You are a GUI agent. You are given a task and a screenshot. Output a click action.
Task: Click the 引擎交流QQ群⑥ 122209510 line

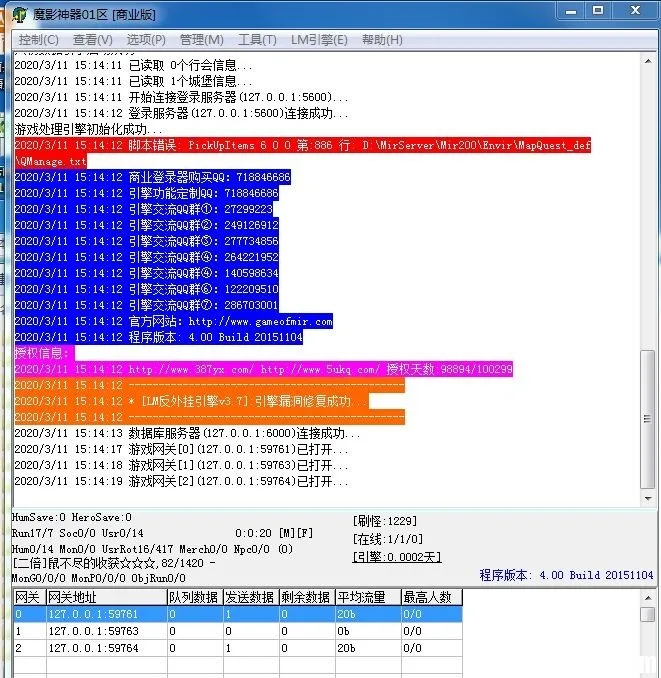point(147,289)
